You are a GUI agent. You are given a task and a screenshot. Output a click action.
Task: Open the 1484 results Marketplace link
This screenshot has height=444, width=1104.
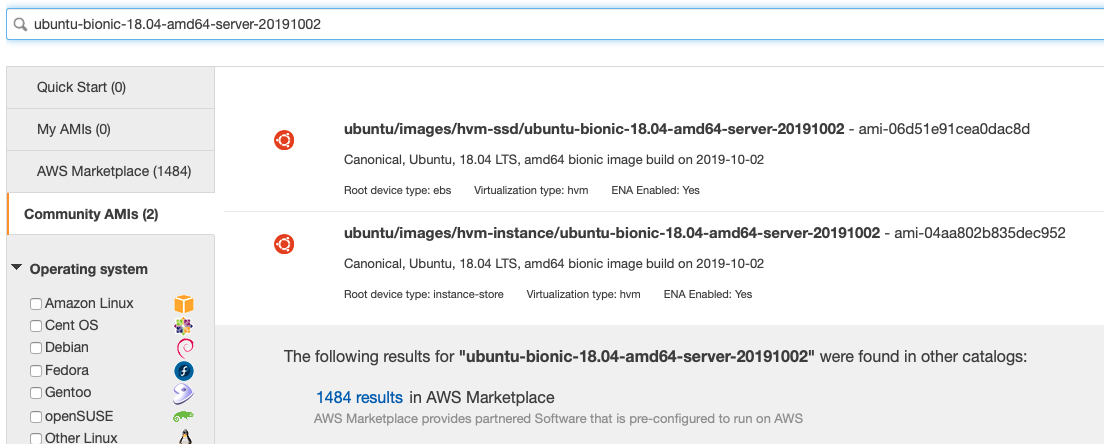coord(360,397)
